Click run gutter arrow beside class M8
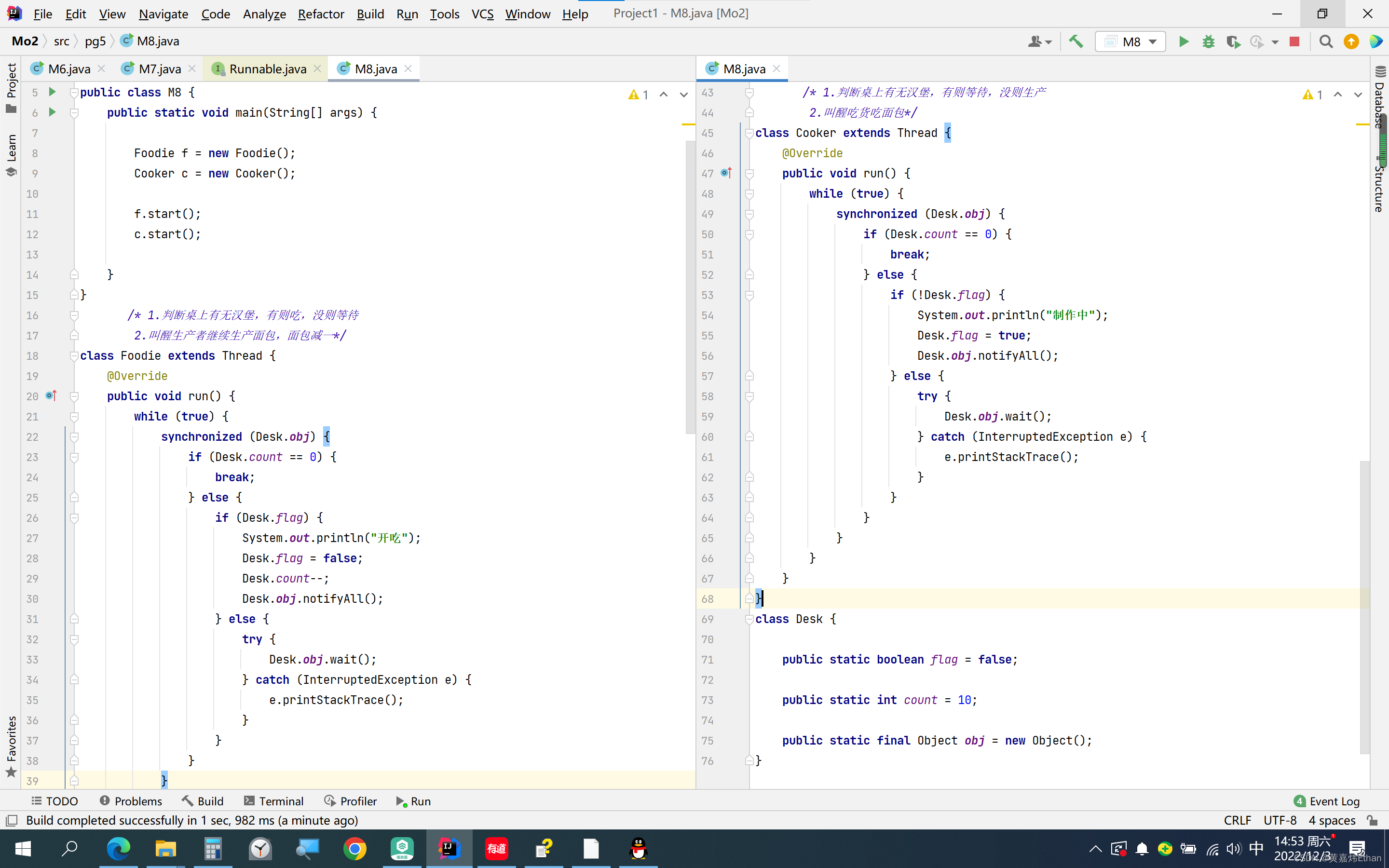Image resolution: width=1389 pixels, height=868 pixels. [x=52, y=92]
